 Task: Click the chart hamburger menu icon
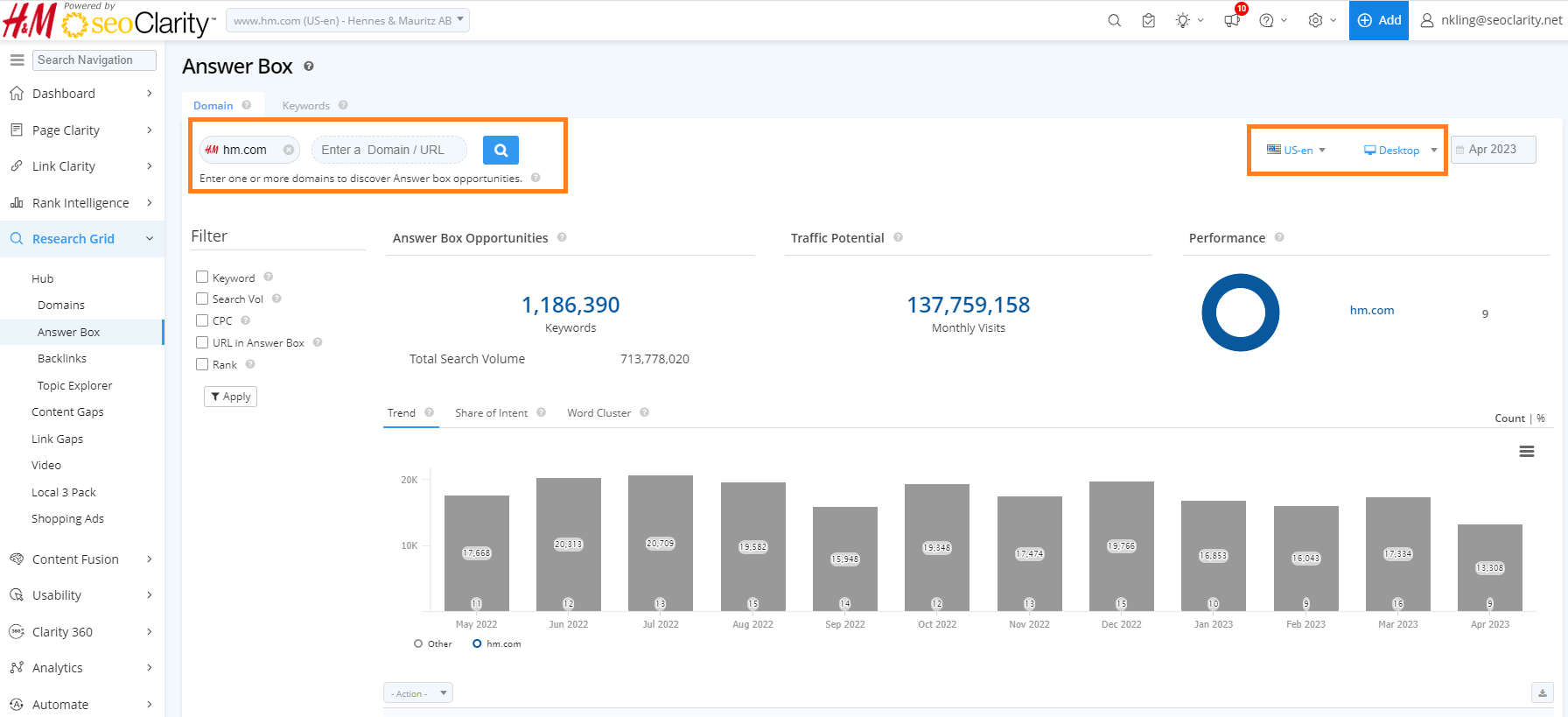(1526, 452)
